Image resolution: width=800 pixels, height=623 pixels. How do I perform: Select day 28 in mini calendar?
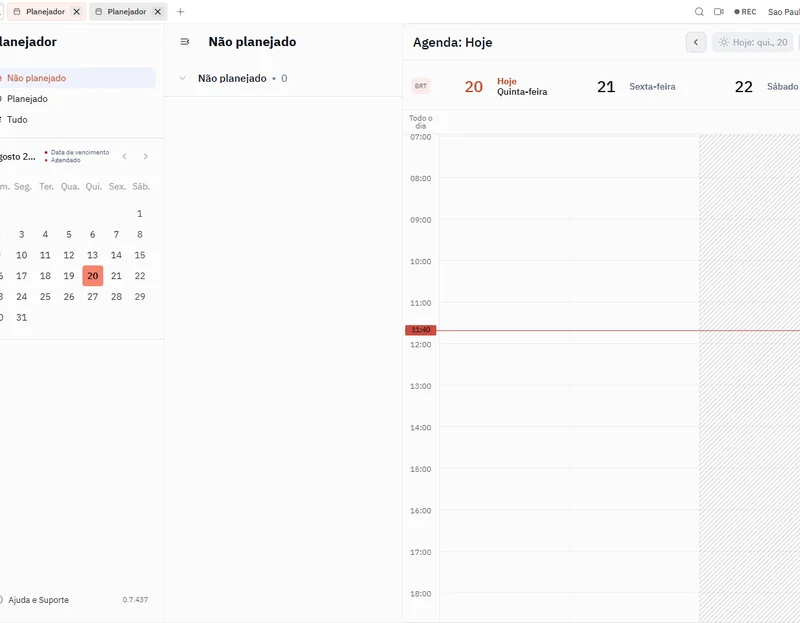point(116,297)
